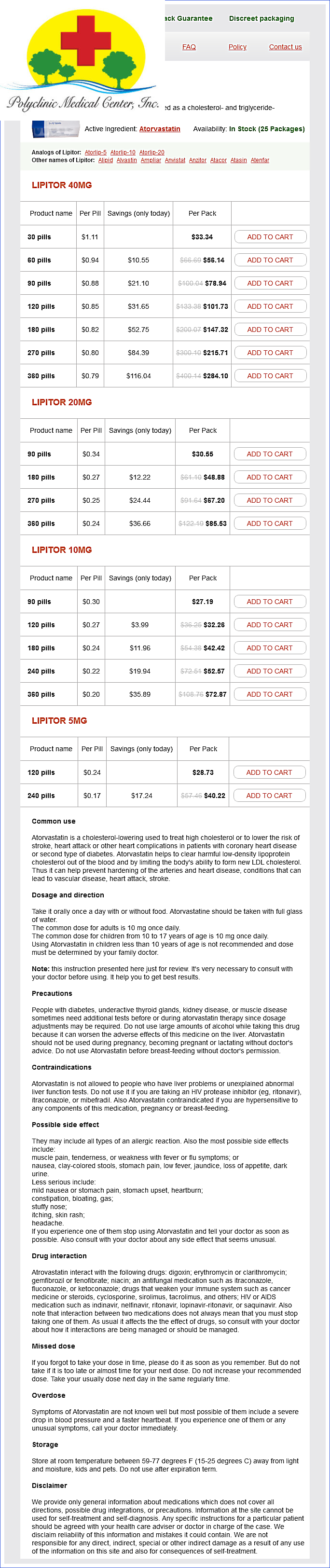
Task: Visit the Atorlip-20 analog link
Action: 151,152
